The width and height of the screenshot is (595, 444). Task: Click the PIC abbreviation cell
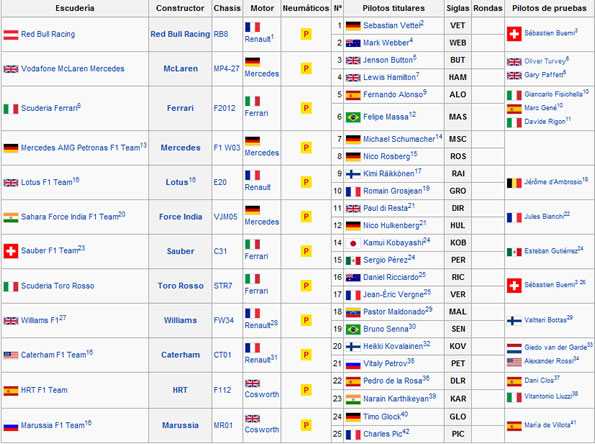coord(458,434)
